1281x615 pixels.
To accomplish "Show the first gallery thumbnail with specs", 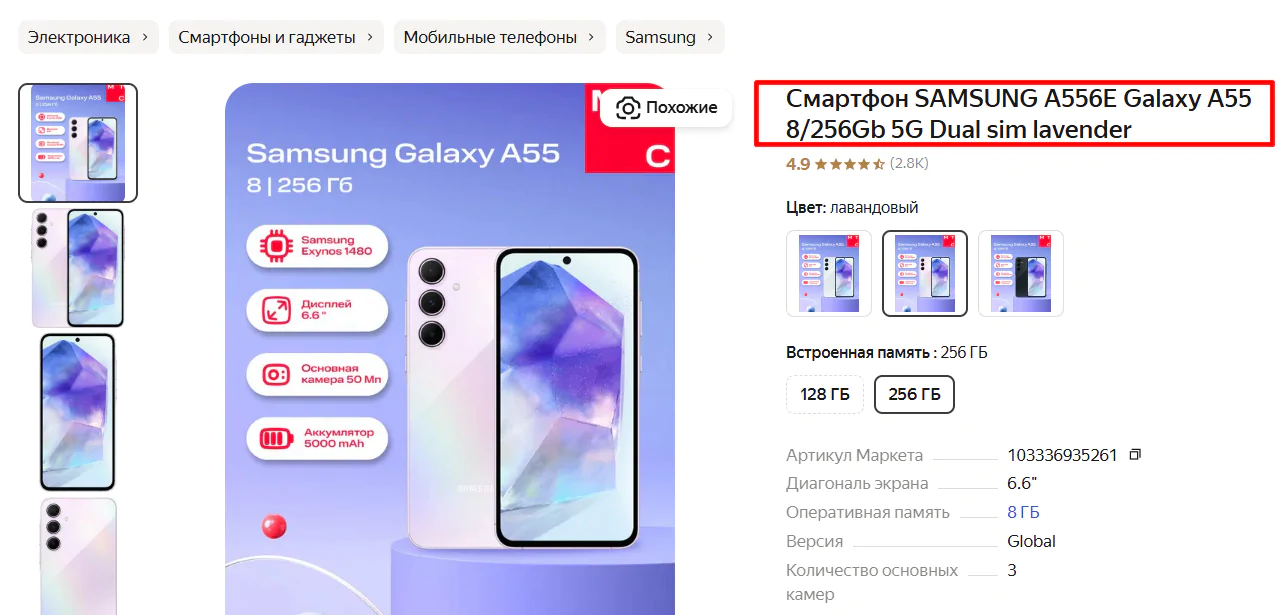I will pyautogui.click(x=79, y=143).
